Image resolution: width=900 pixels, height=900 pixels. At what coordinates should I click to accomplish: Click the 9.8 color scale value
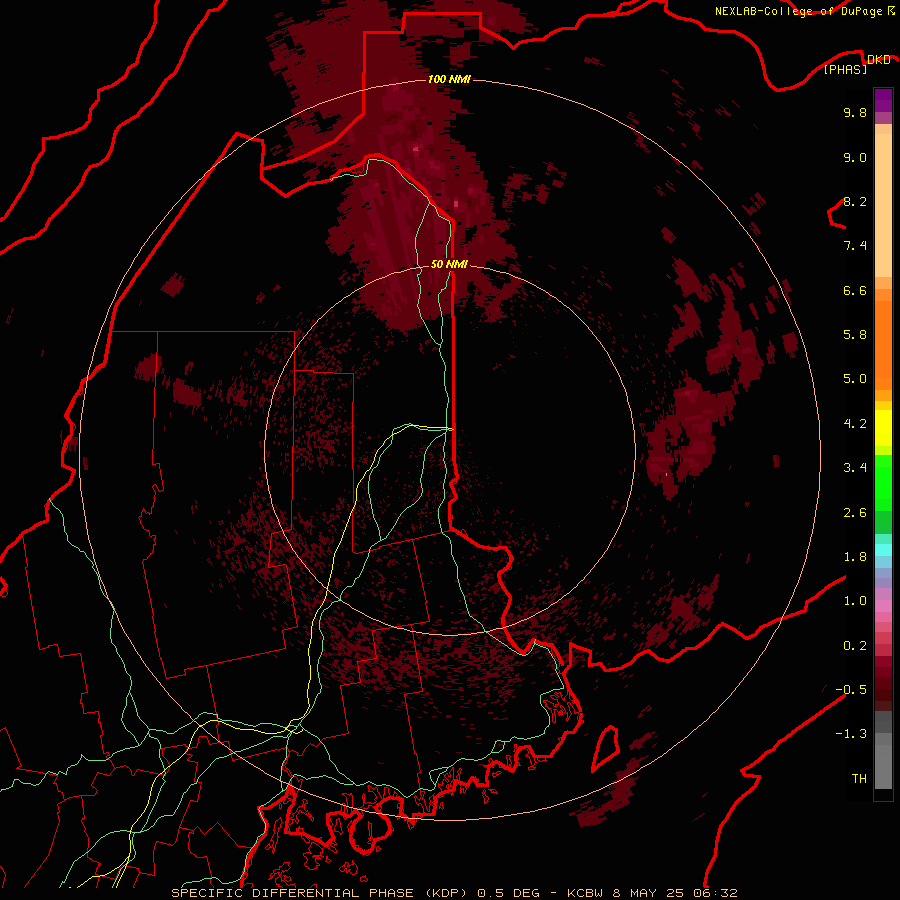pyautogui.click(x=855, y=112)
